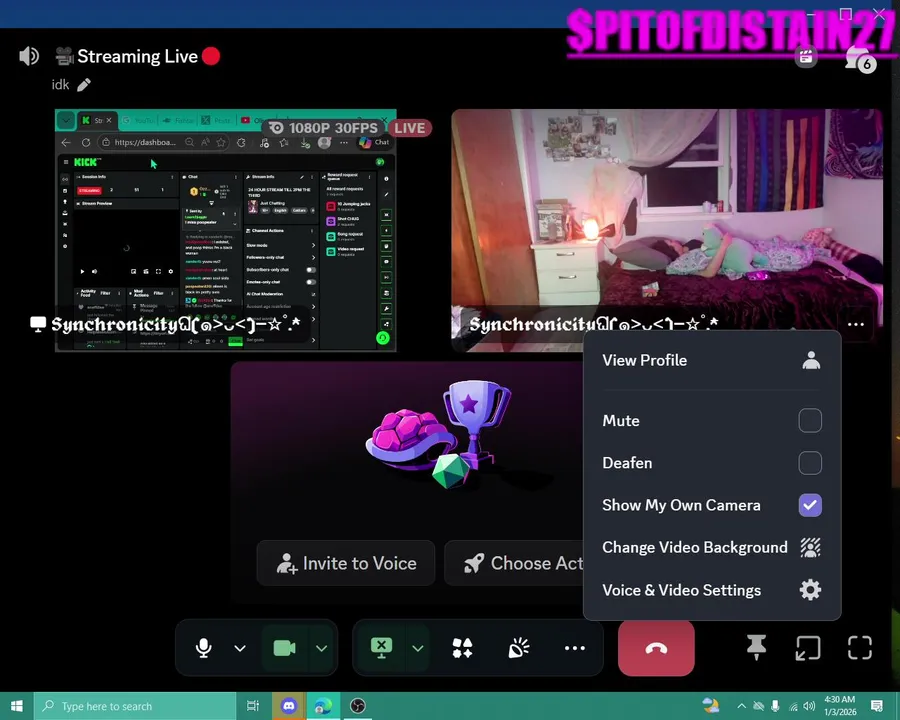
Task: Click the voice channel speaker icon
Action: tap(29, 56)
